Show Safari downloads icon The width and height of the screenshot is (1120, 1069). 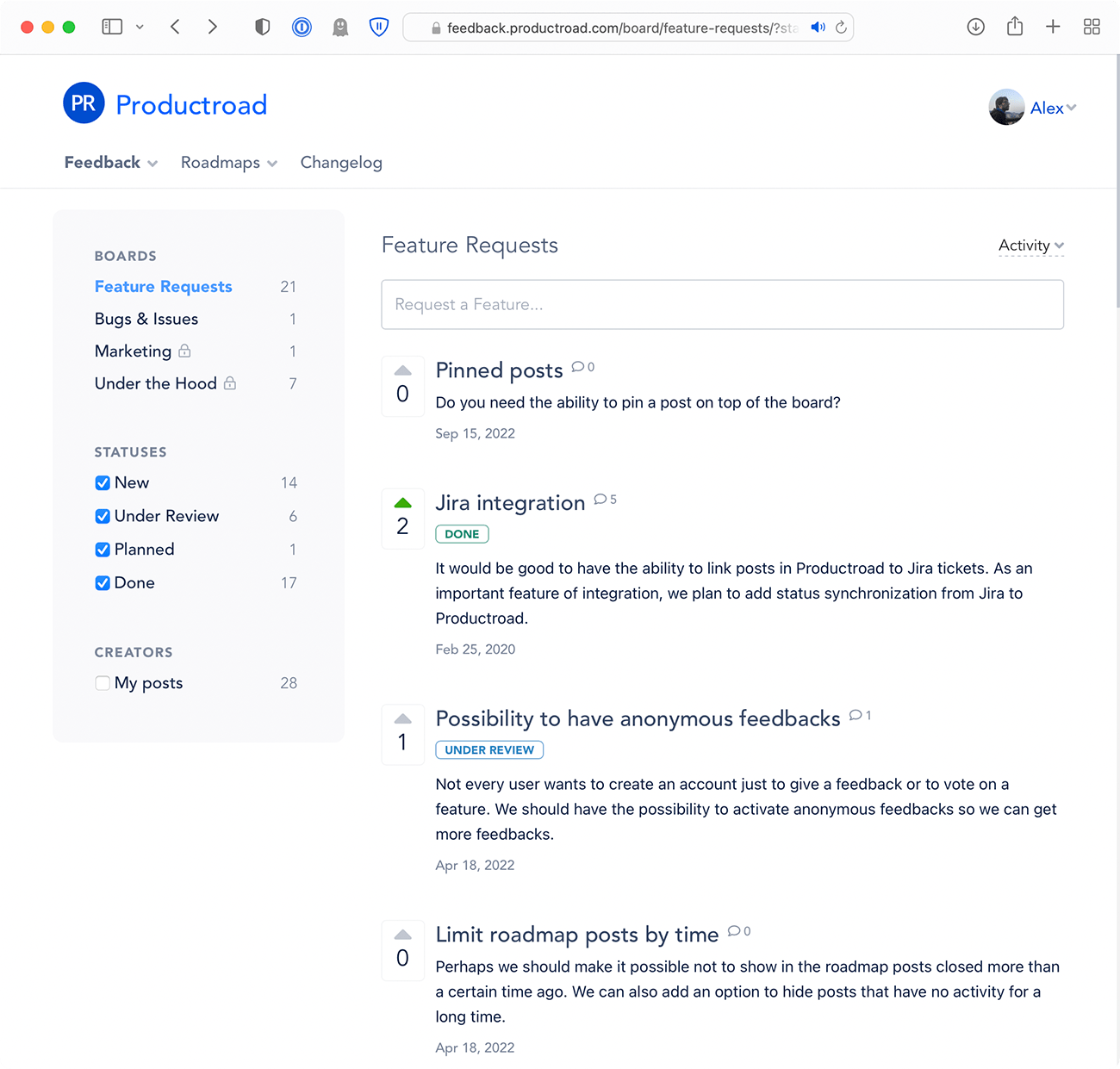click(x=976, y=27)
